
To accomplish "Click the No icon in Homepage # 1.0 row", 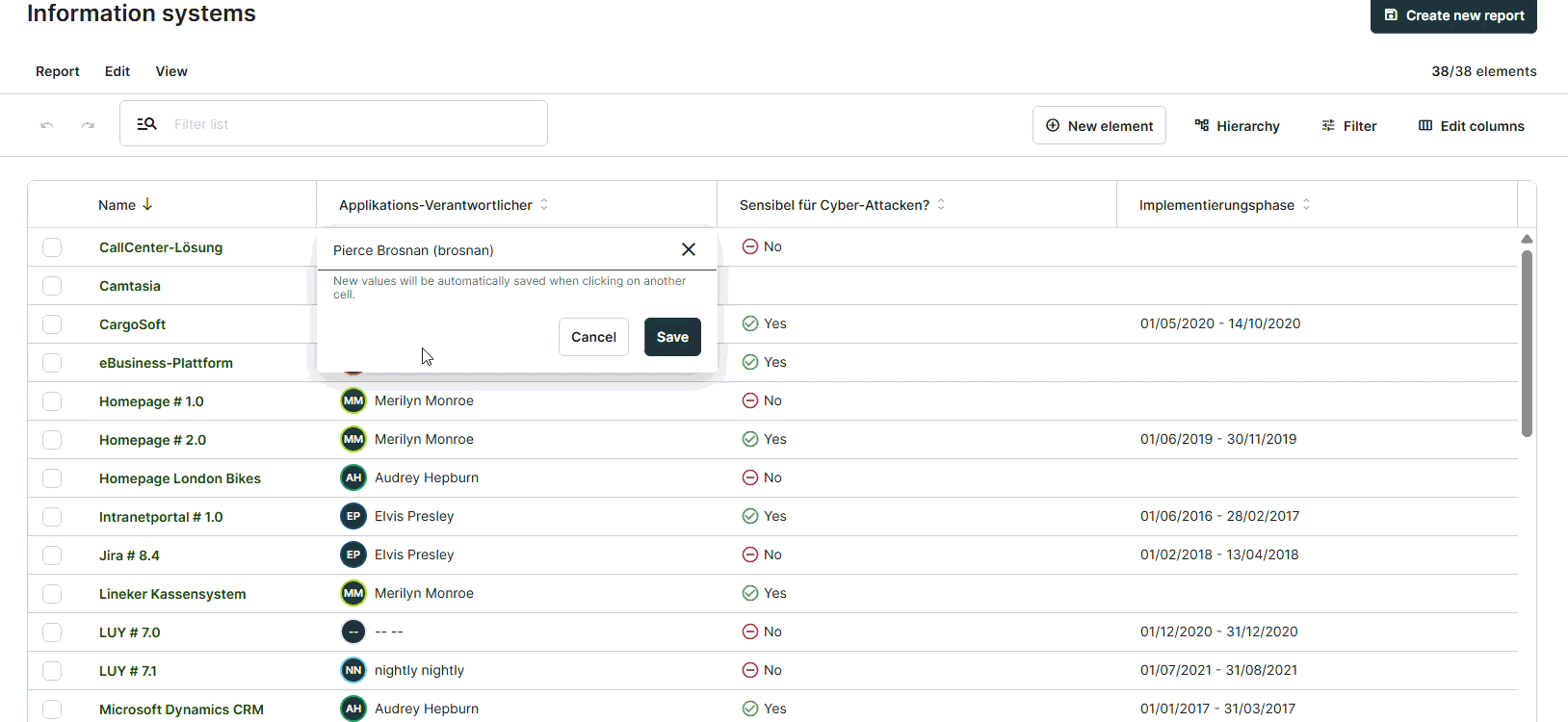I will [750, 400].
